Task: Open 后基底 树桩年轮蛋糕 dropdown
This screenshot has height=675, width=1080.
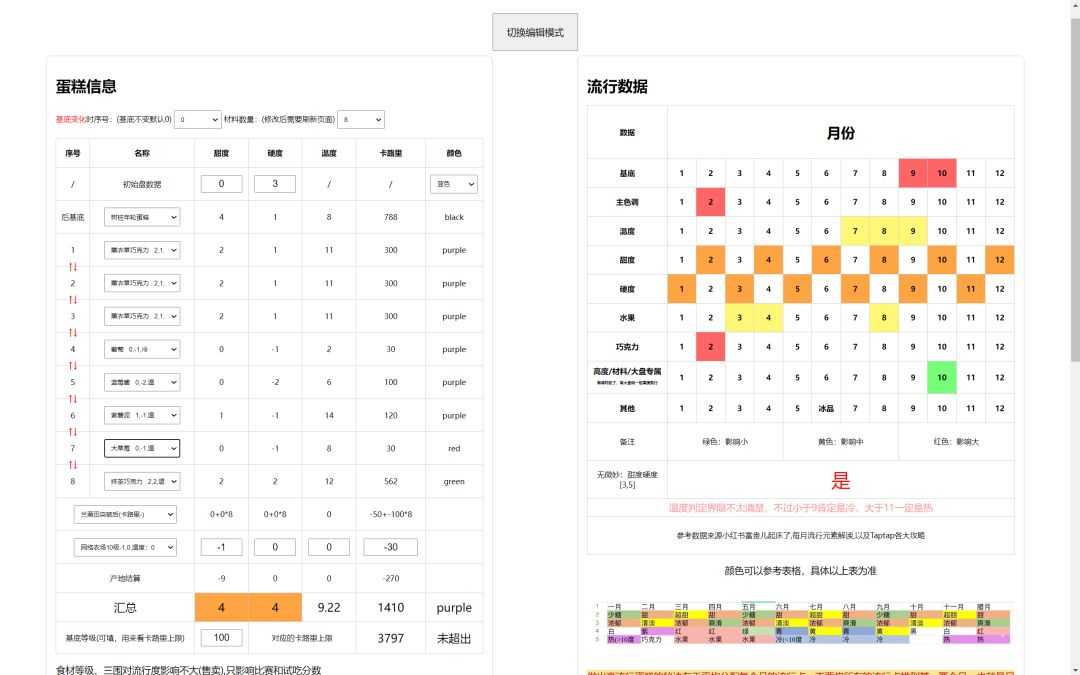Action: (142, 217)
